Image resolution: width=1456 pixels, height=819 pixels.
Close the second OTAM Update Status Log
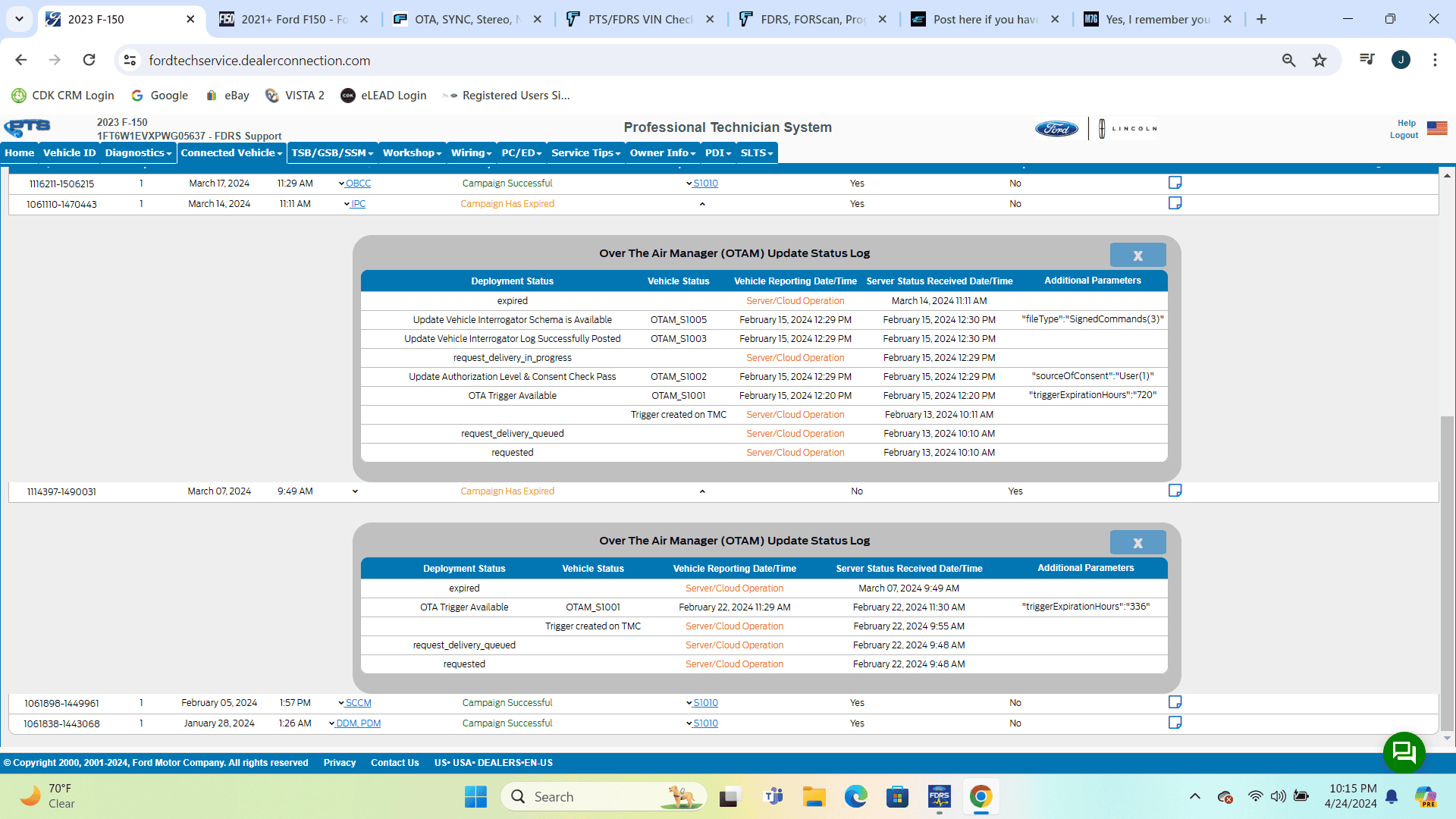tap(1137, 543)
